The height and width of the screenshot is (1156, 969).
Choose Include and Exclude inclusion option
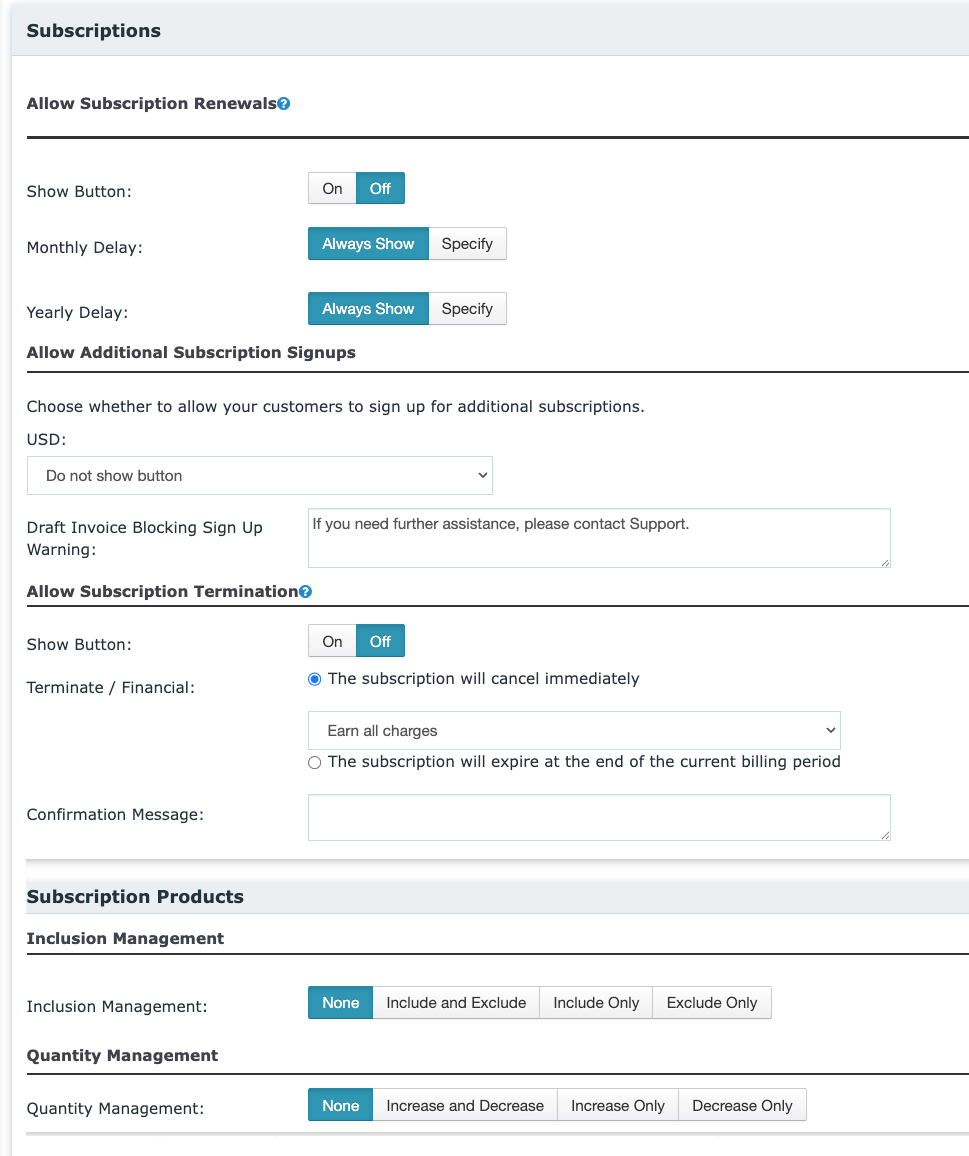(x=456, y=1003)
